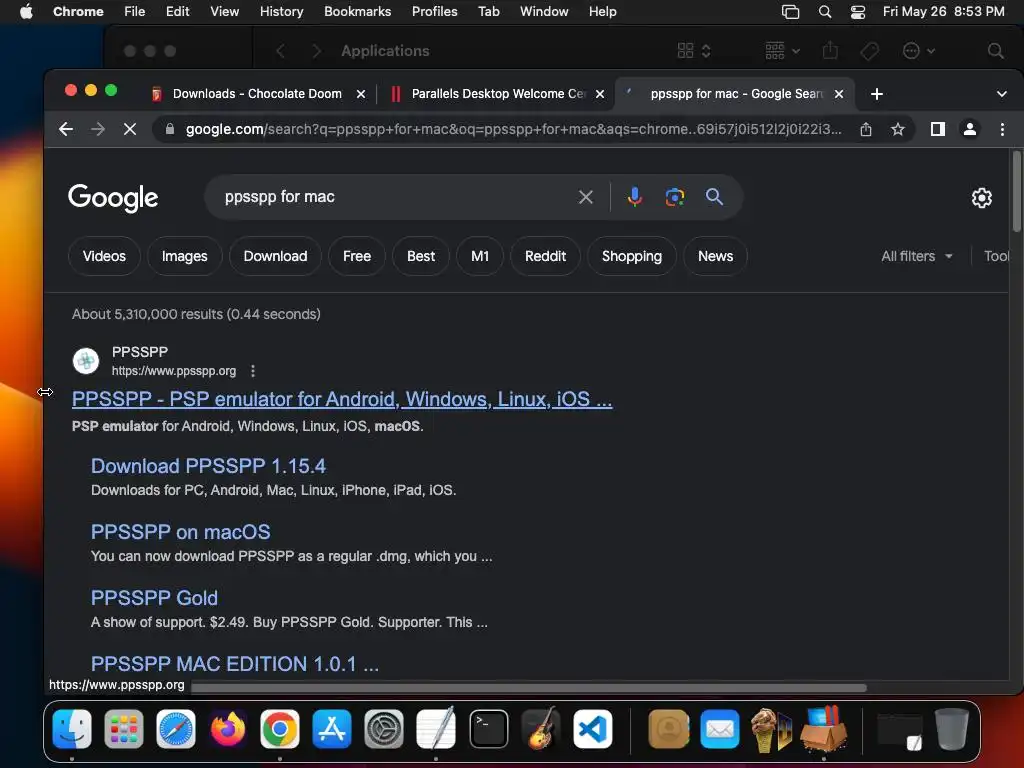Open Spotlight search in menu bar
This screenshot has width=1024, height=768.
pyautogui.click(x=825, y=12)
